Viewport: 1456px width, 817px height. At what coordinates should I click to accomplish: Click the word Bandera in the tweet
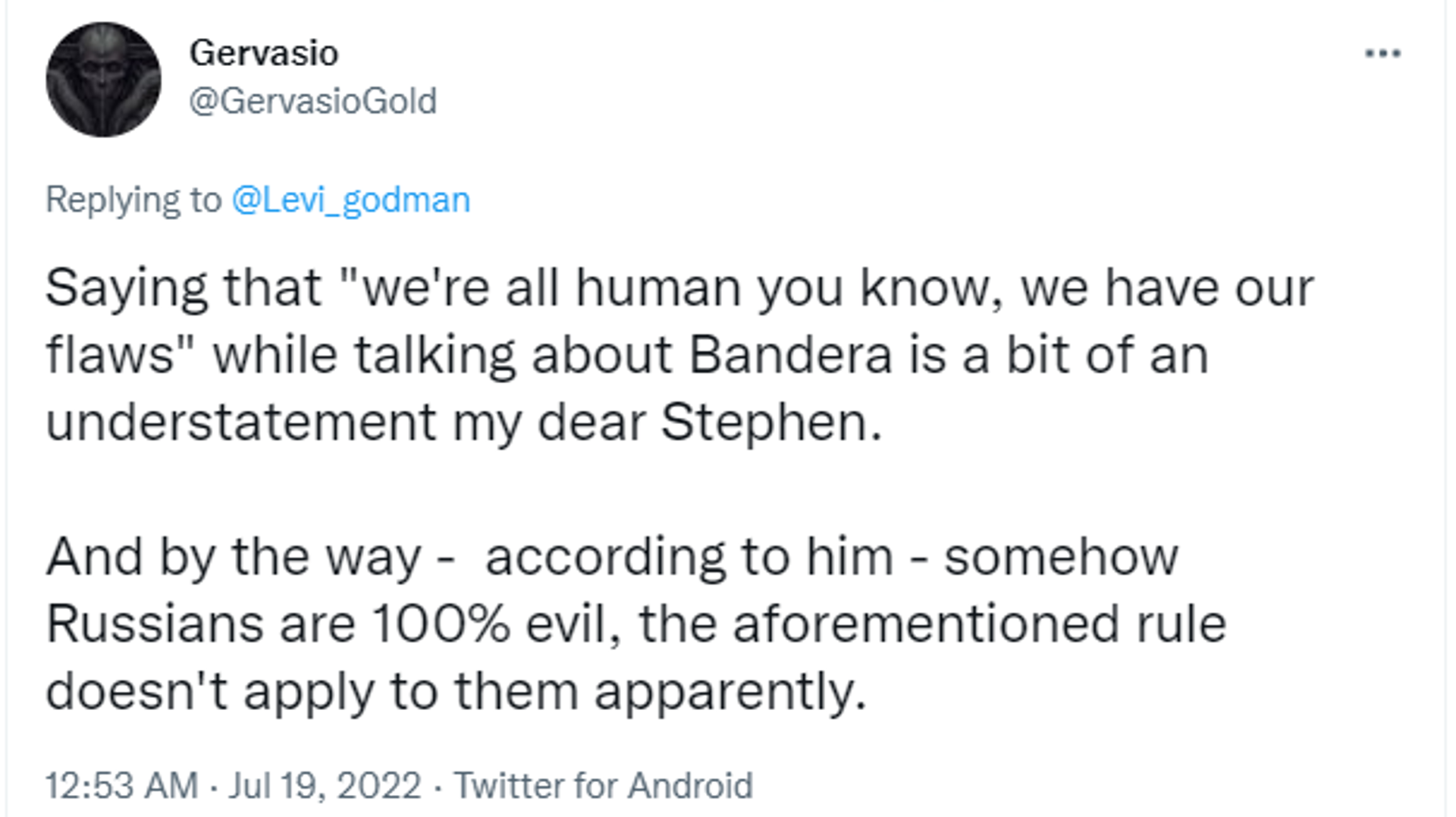[790, 355]
